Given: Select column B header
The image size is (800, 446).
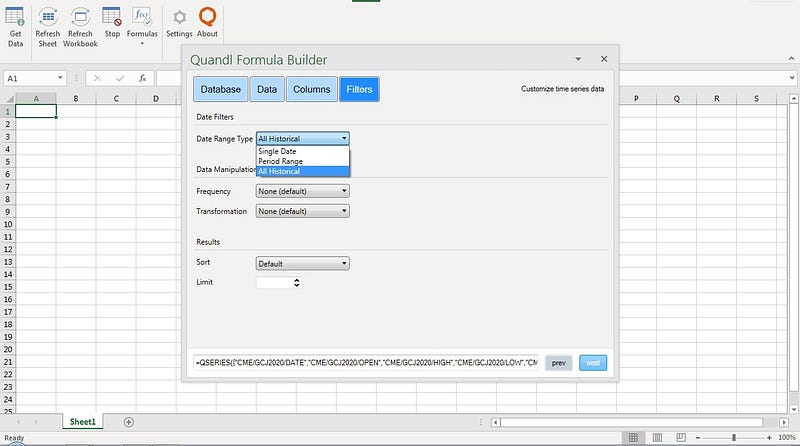Looking at the screenshot, I should click(76, 98).
